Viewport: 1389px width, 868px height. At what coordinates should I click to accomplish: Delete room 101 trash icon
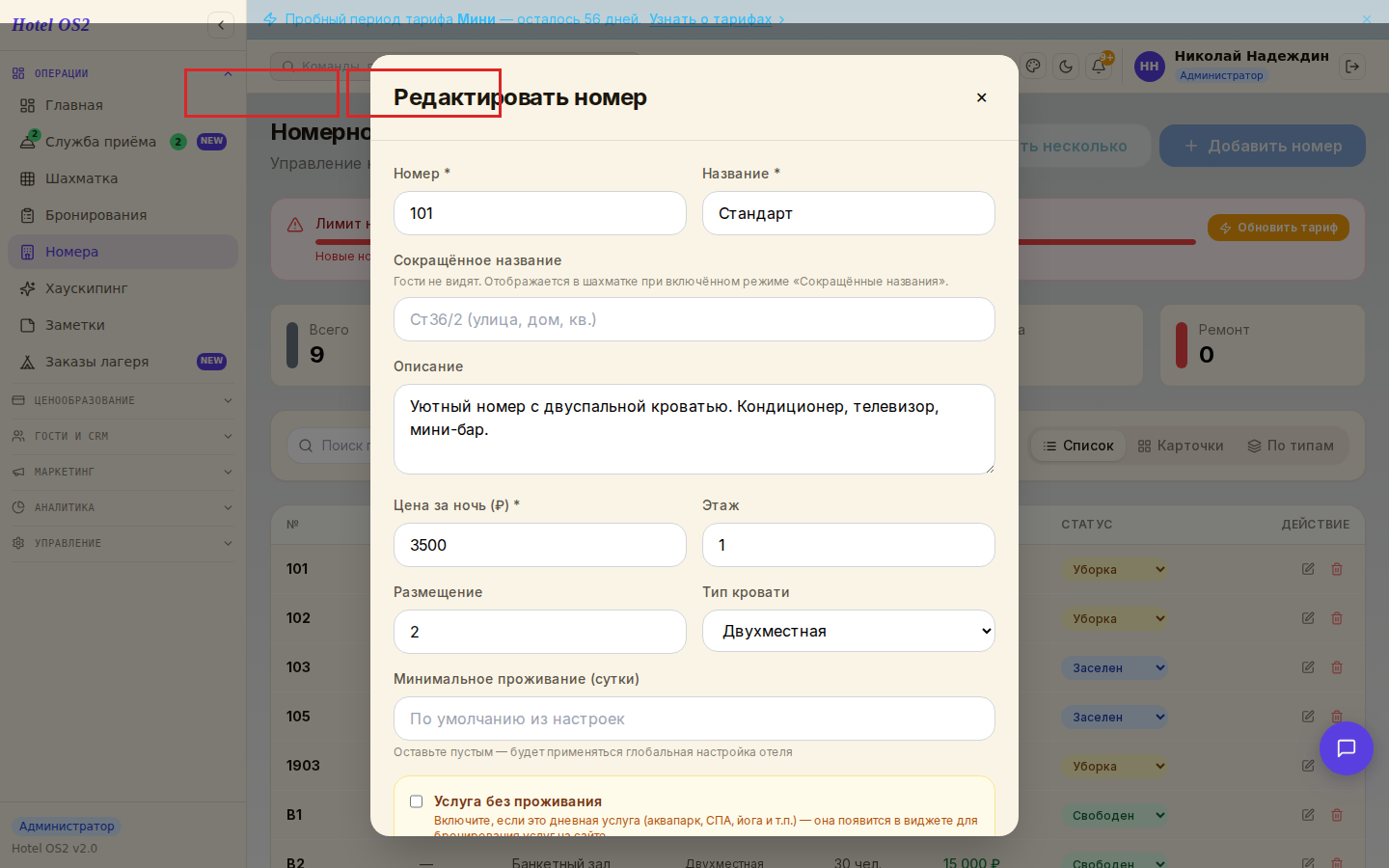point(1337,569)
